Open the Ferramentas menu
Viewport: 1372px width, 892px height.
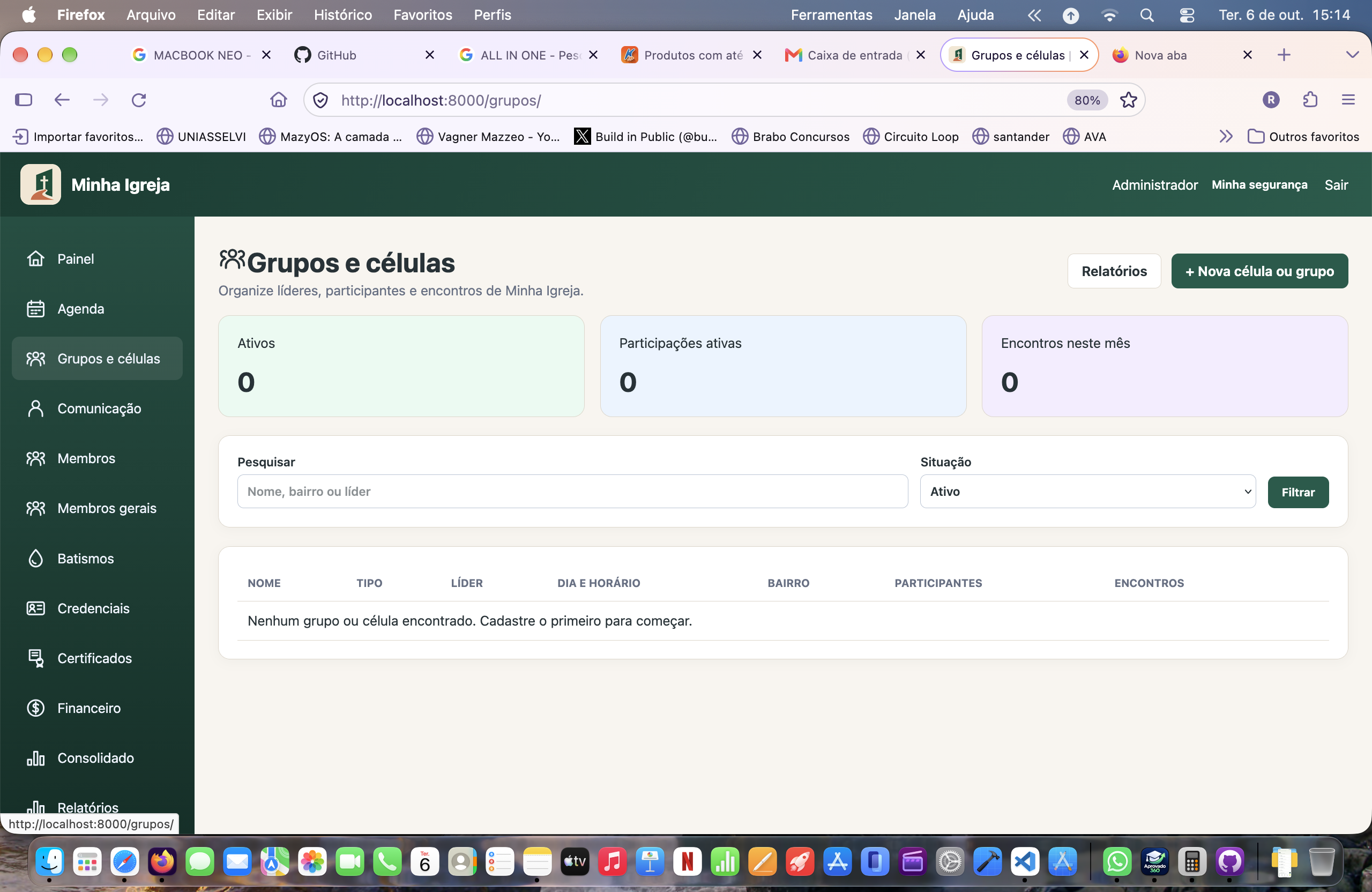pyautogui.click(x=831, y=15)
